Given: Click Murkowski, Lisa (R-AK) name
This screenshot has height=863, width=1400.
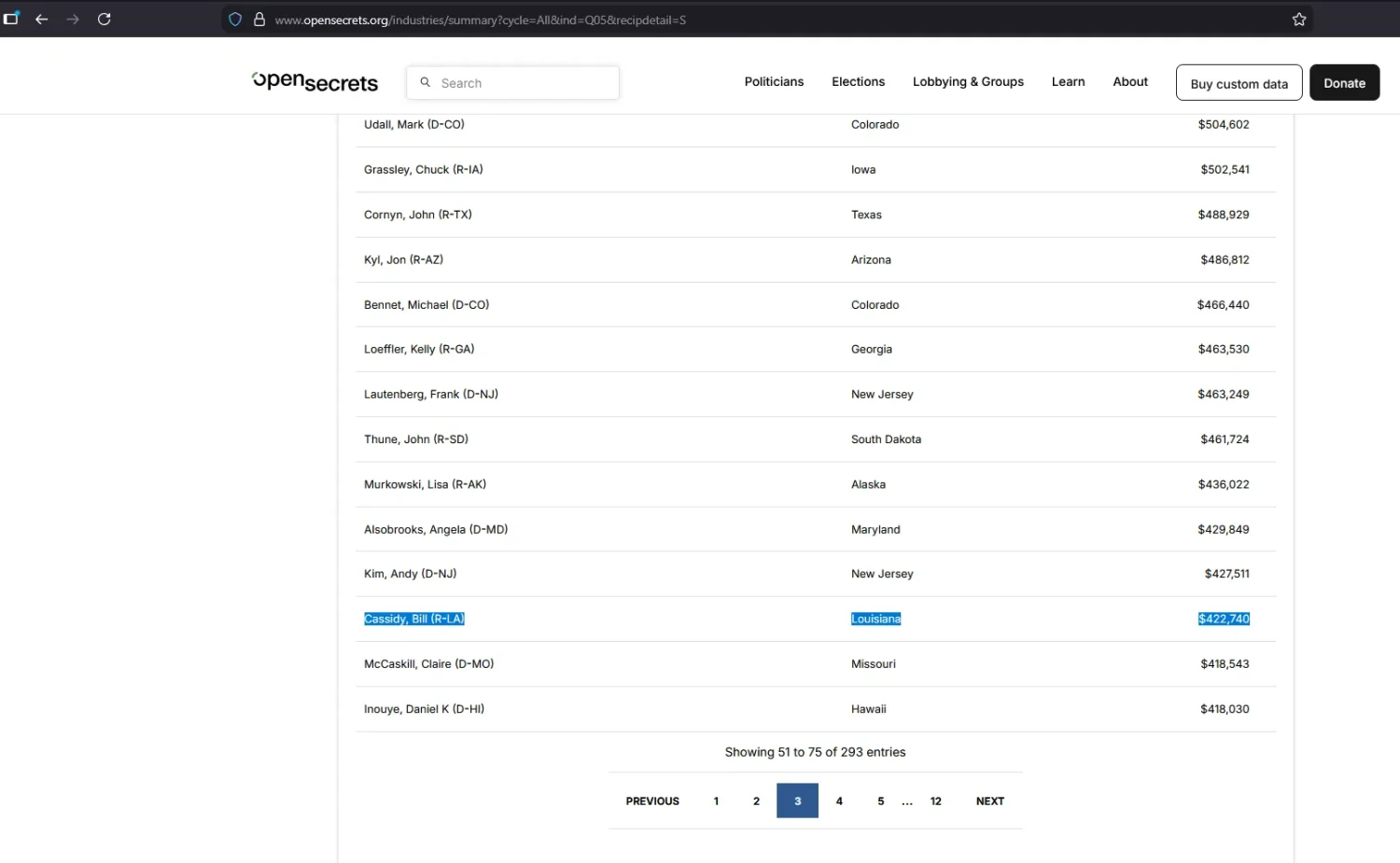Looking at the screenshot, I should pyautogui.click(x=425, y=484).
